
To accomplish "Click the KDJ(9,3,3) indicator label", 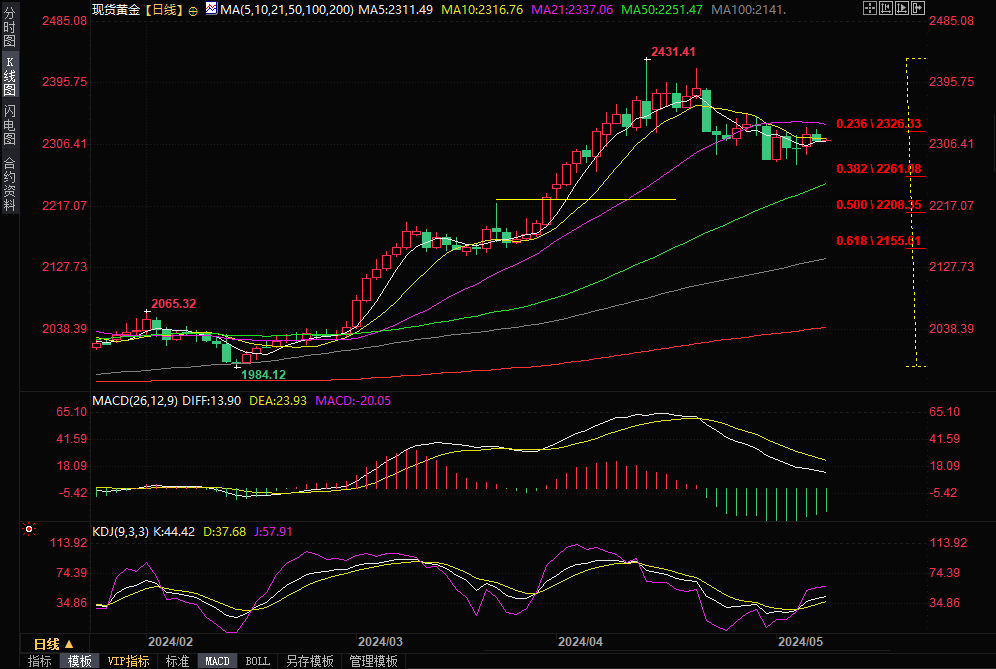I will click(121, 532).
